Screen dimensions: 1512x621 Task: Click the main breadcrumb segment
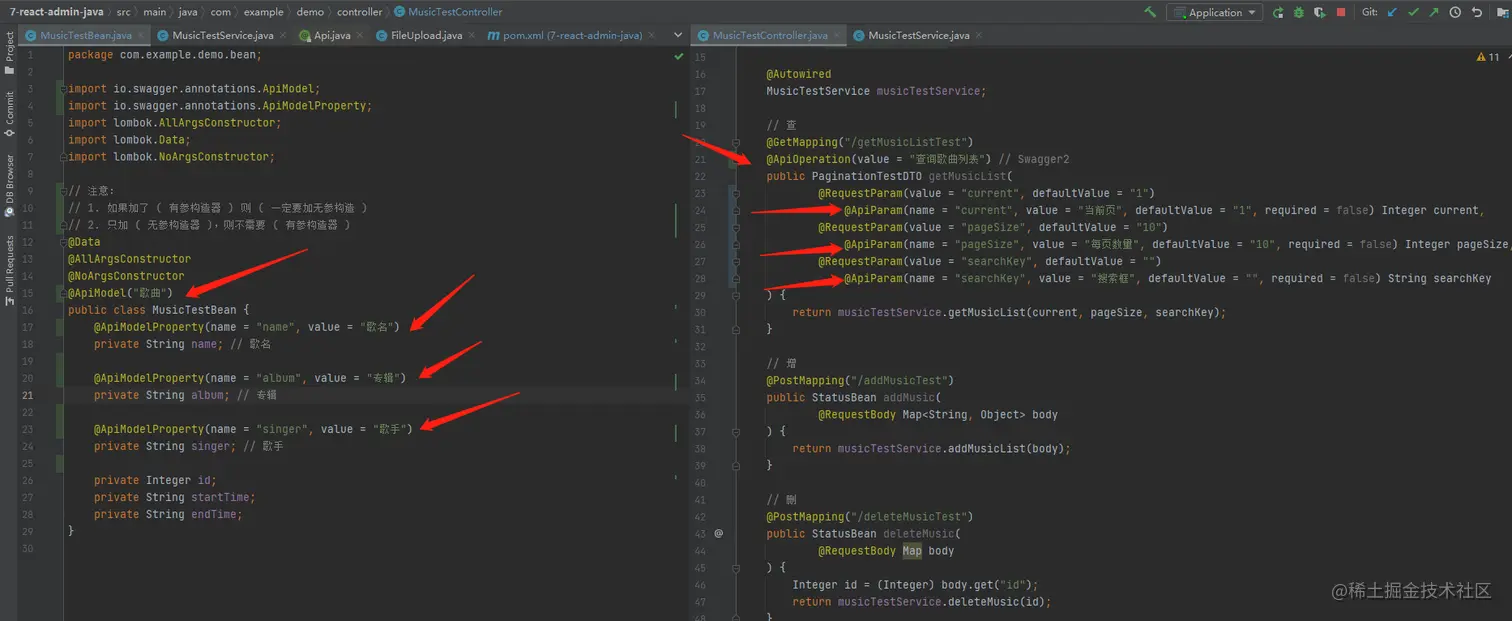[154, 12]
